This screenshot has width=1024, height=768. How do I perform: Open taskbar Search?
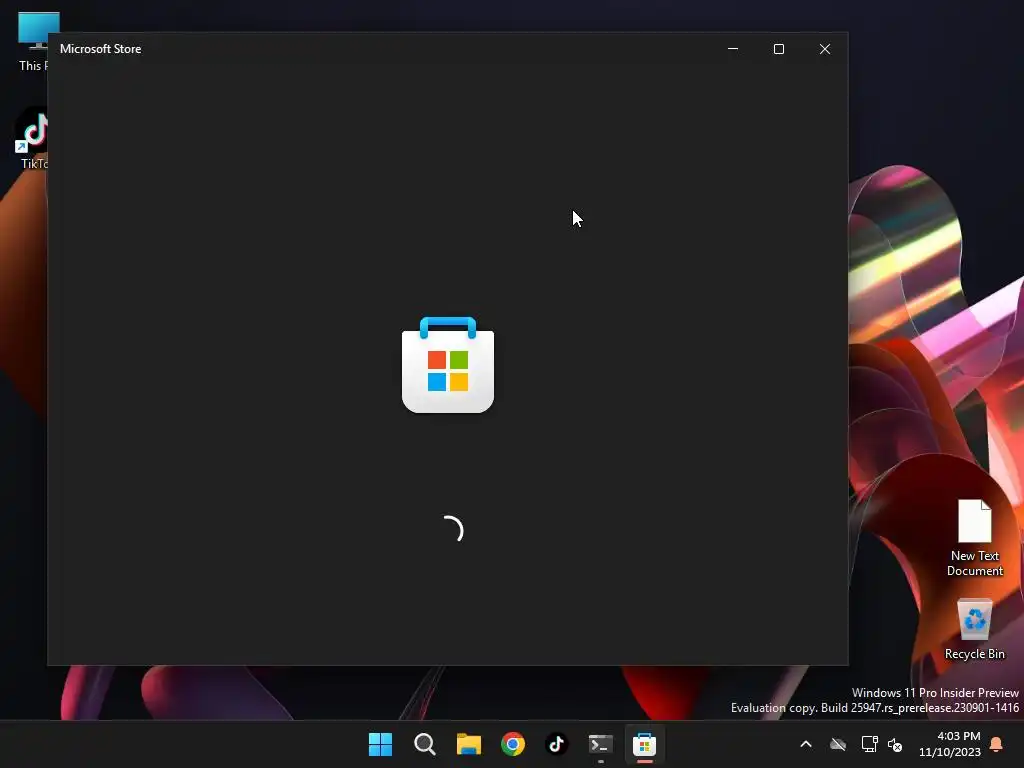tap(424, 744)
